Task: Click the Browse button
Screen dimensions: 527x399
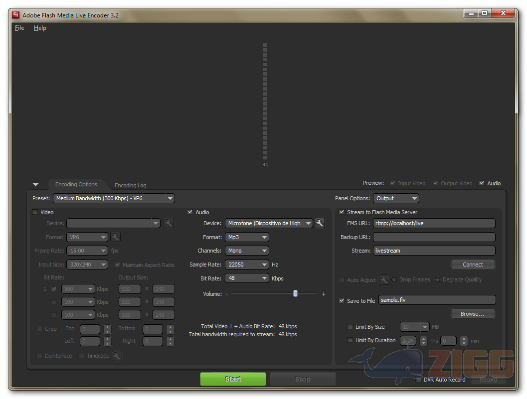Action: pos(473,314)
